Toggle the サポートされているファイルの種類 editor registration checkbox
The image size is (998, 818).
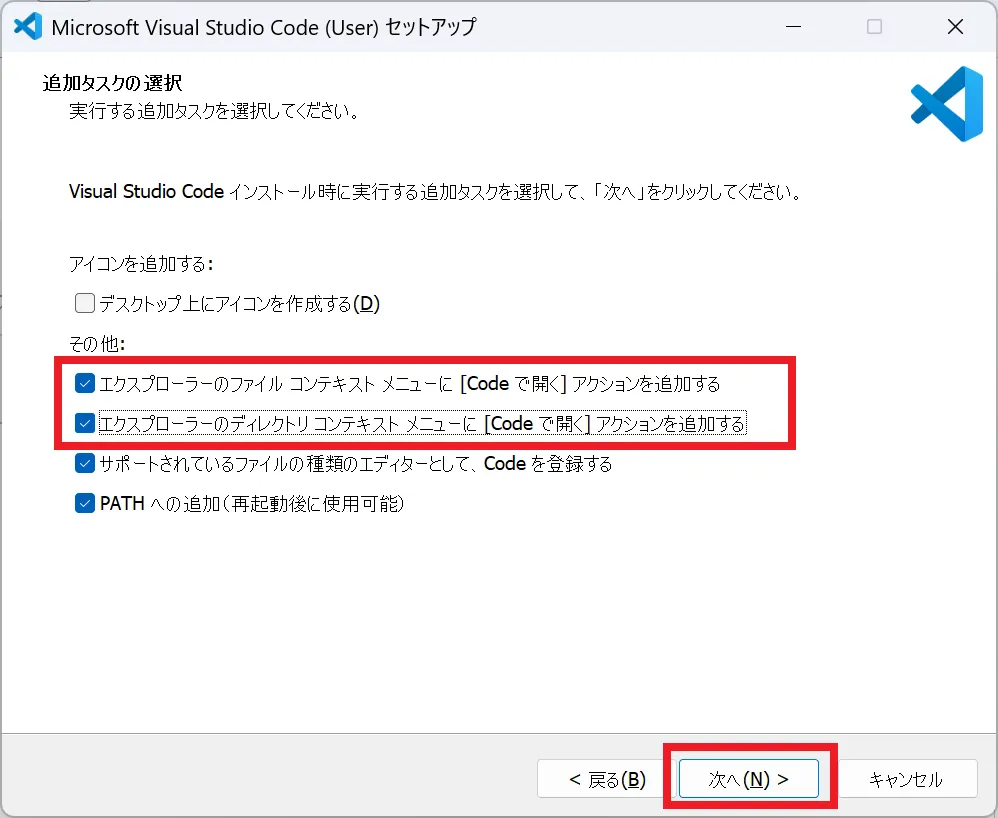pyautogui.click(x=85, y=464)
